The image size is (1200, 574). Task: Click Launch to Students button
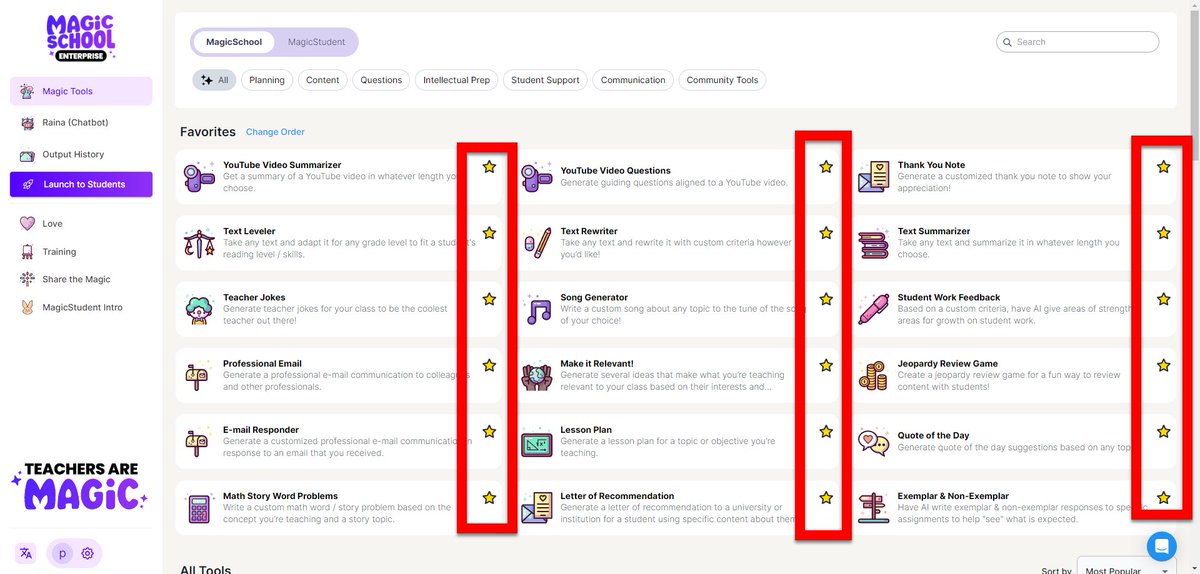point(81,185)
